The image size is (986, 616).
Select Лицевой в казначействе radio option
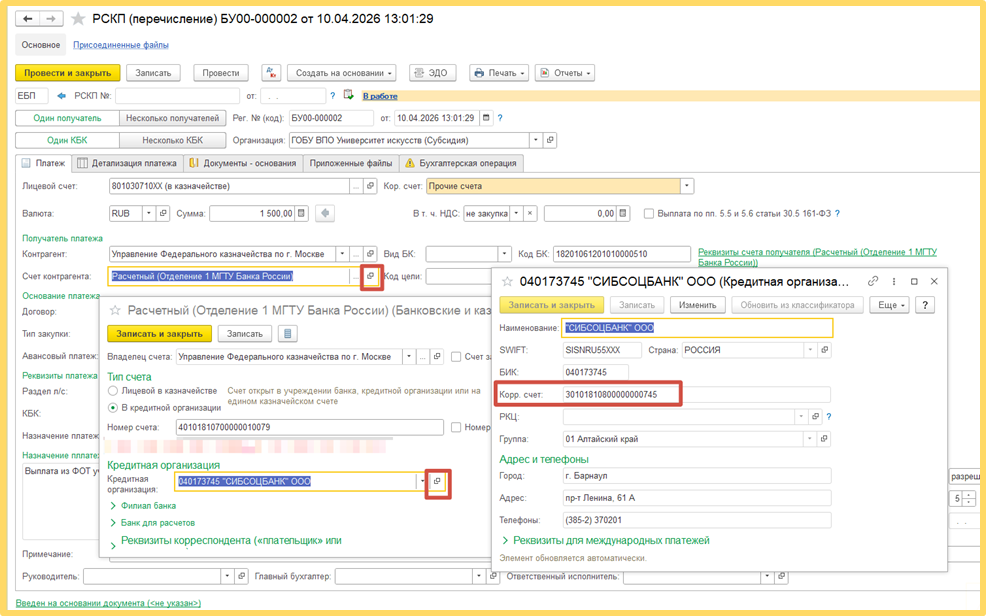pyautogui.click(x=113, y=391)
